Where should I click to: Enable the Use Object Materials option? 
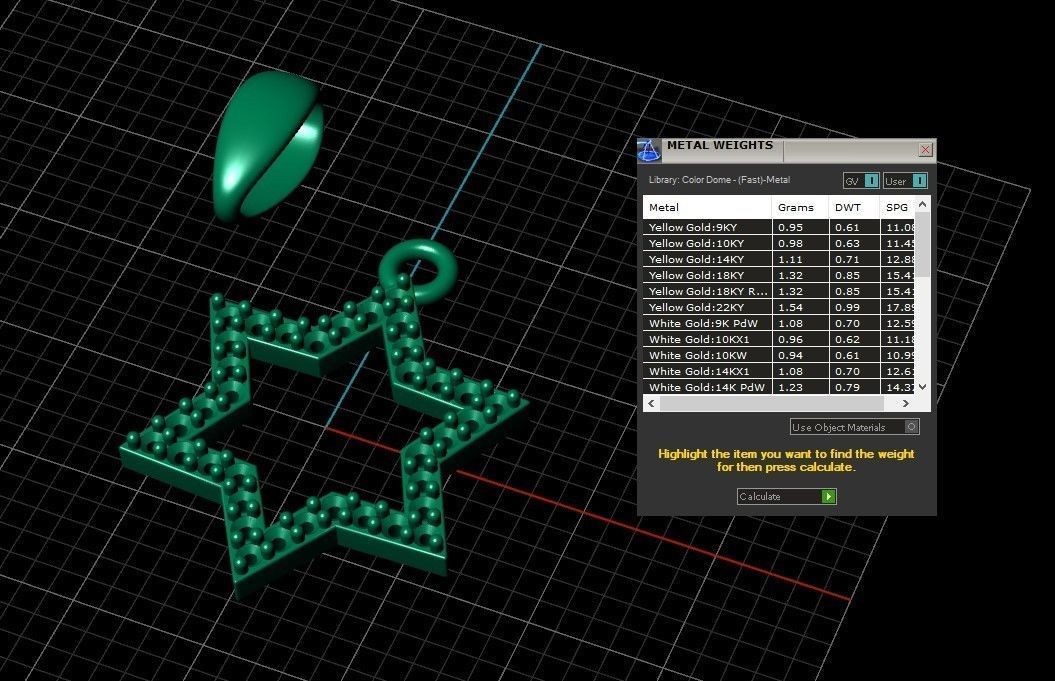(854, 427)
